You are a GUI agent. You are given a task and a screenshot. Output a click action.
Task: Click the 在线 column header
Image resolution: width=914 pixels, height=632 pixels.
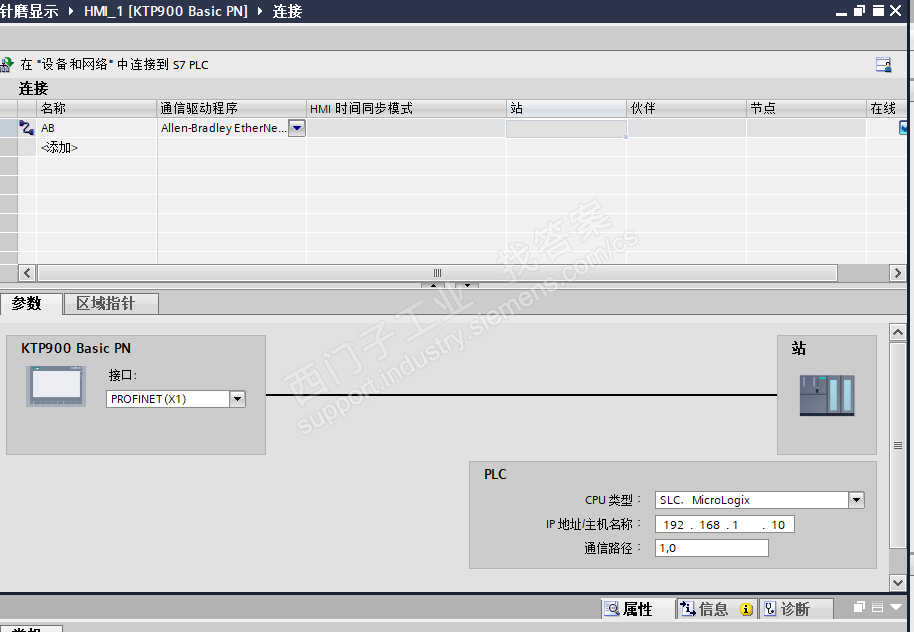(886, 108)
